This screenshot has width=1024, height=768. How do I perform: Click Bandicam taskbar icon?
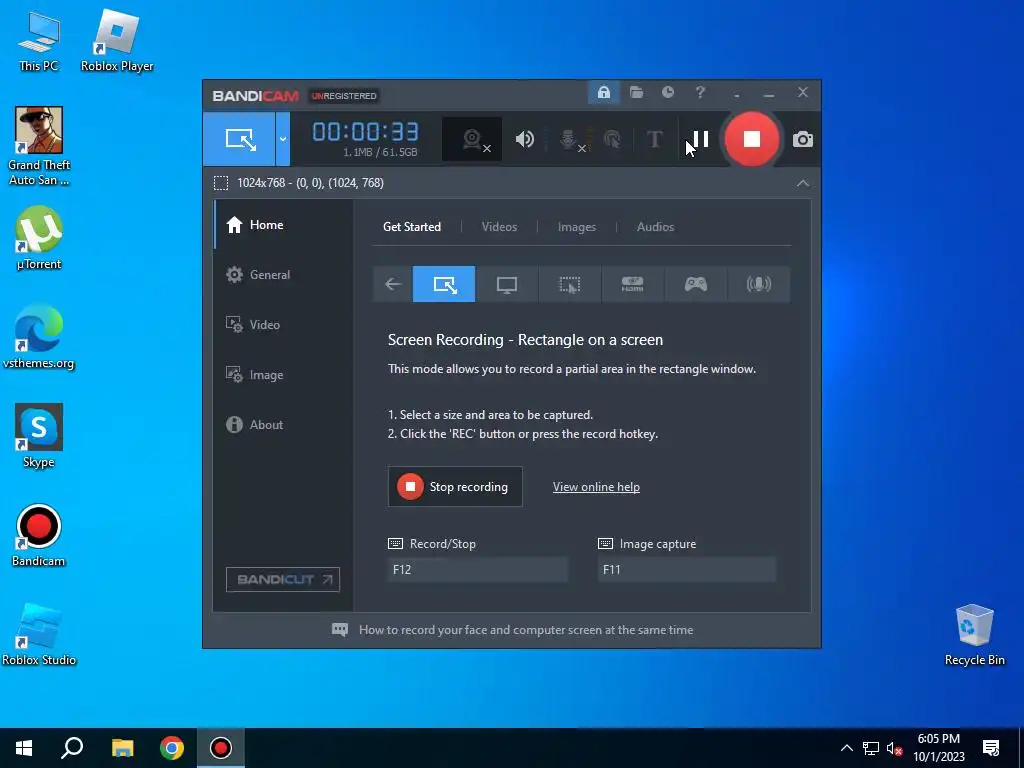click(221, 748)
